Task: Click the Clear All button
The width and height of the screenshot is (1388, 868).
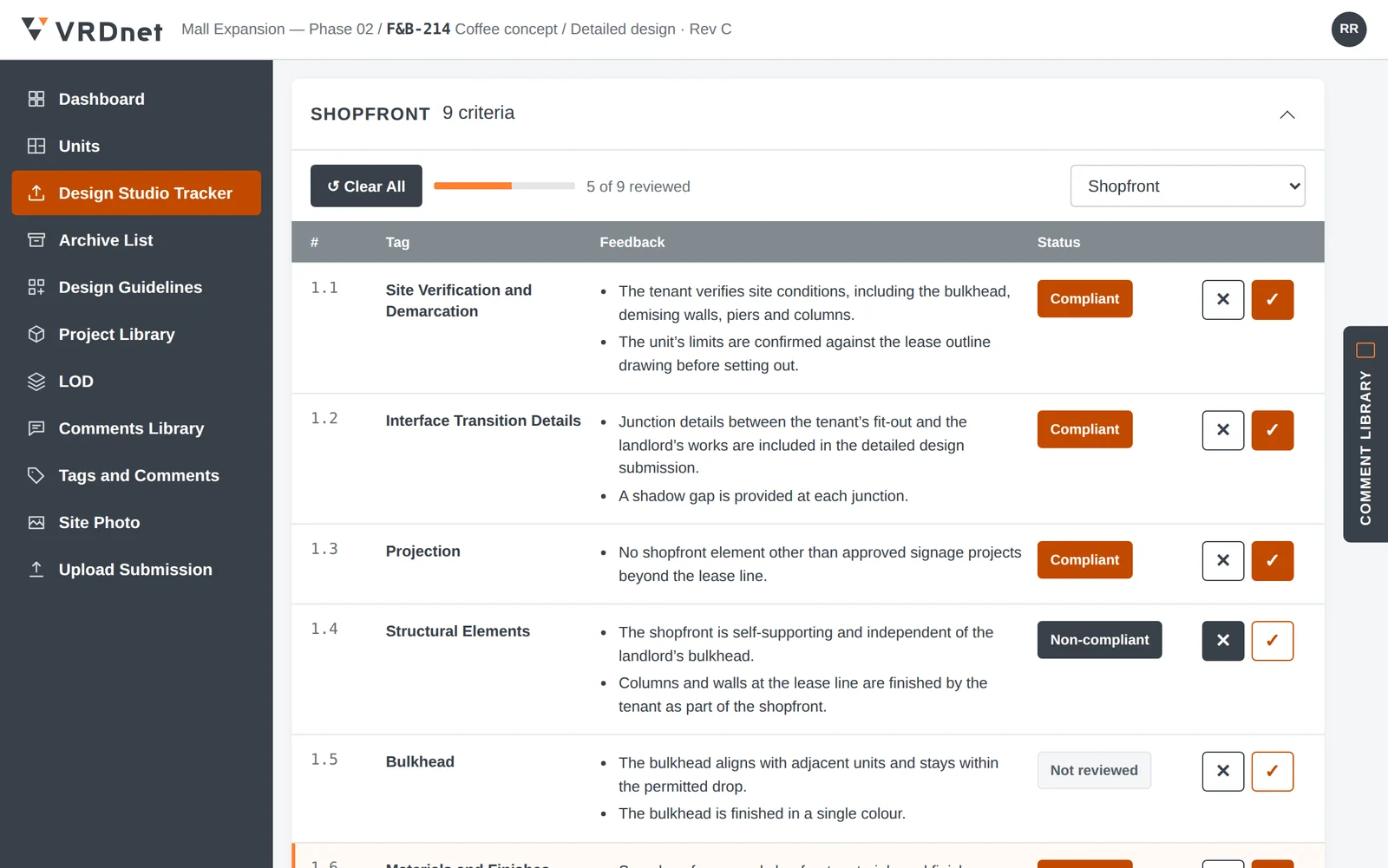Action: point(366,186)
